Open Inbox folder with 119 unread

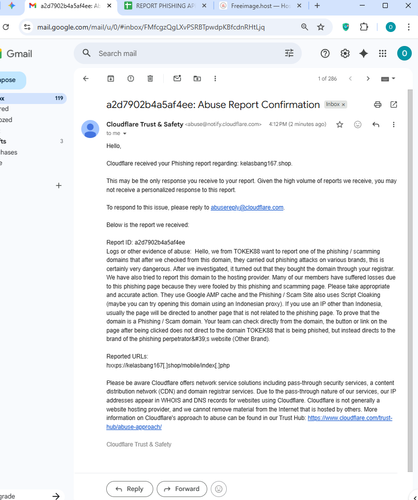tap(33, 98)
